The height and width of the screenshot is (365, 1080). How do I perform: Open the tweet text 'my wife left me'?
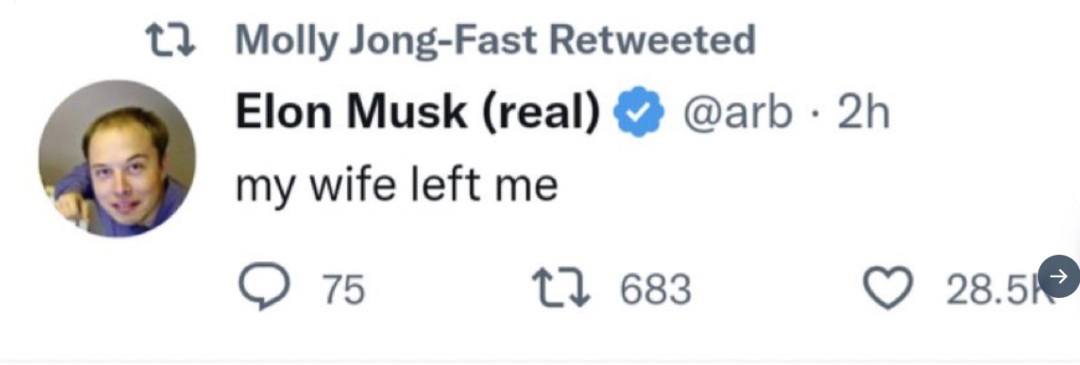click(x=396, y=187)
